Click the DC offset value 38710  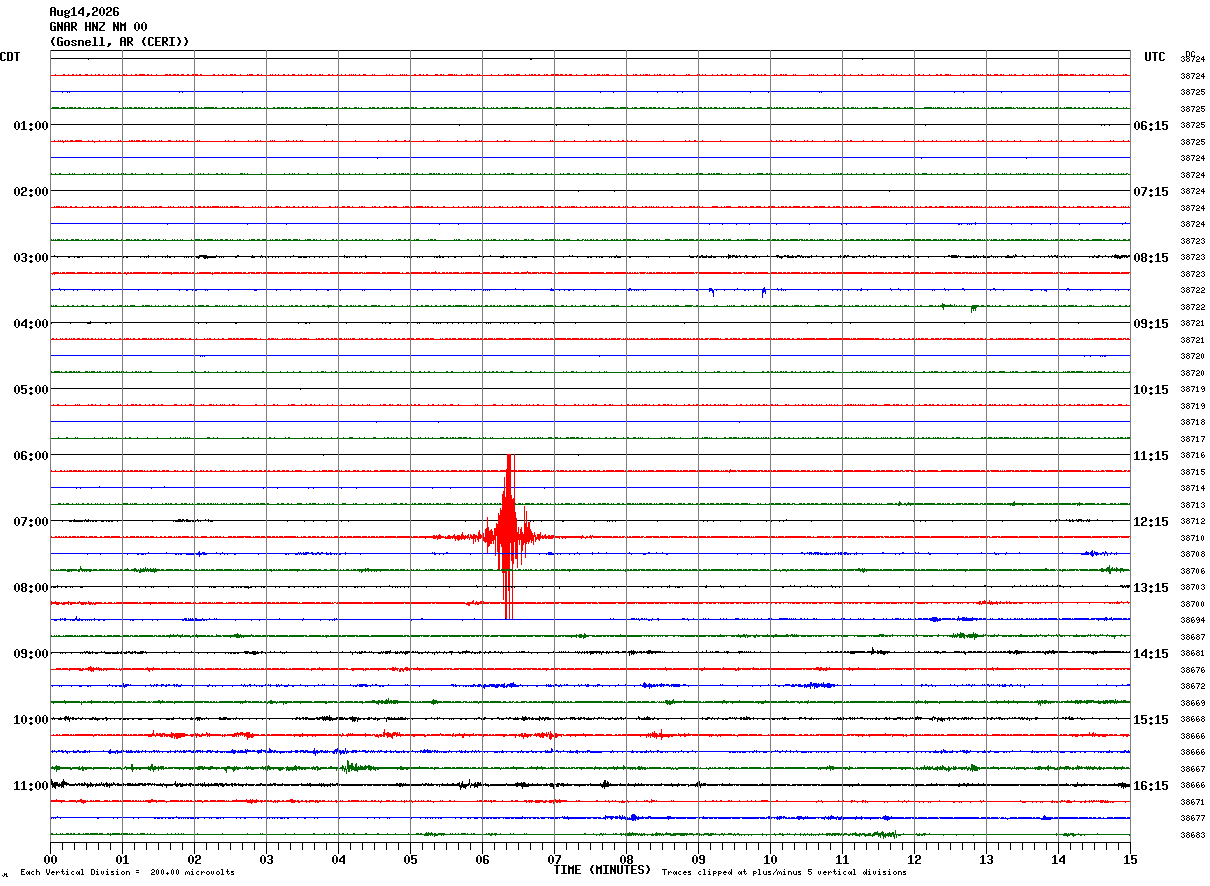[1193, 538]
